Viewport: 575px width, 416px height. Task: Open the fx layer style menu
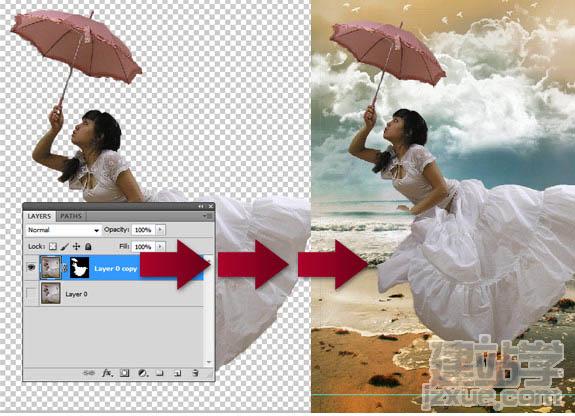tap(107, 373)
